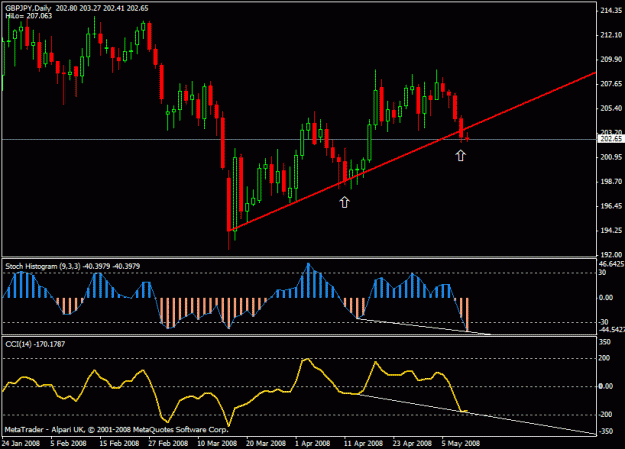
Task: Click the 27 Feb 2008 date label
Action: (x=168, y=443)
